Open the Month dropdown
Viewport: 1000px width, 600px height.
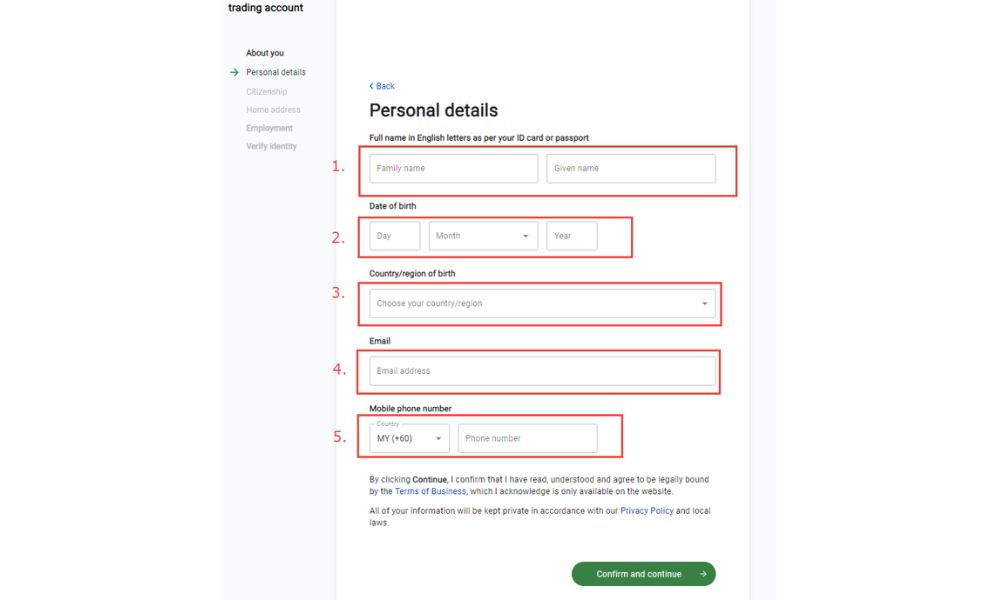click(x=483, y=236)
